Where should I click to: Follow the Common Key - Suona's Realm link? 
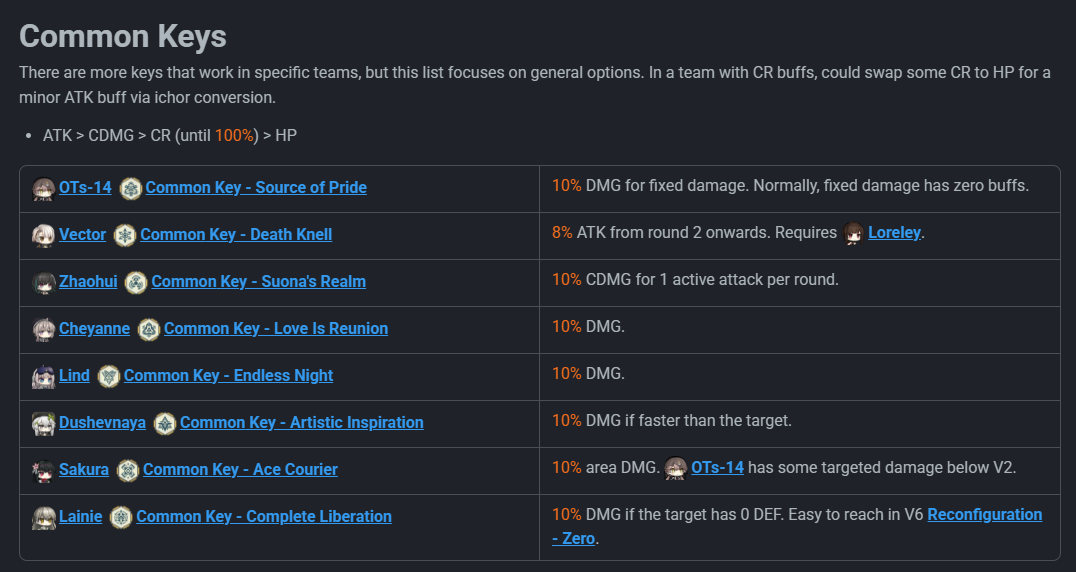click(259, 281)
